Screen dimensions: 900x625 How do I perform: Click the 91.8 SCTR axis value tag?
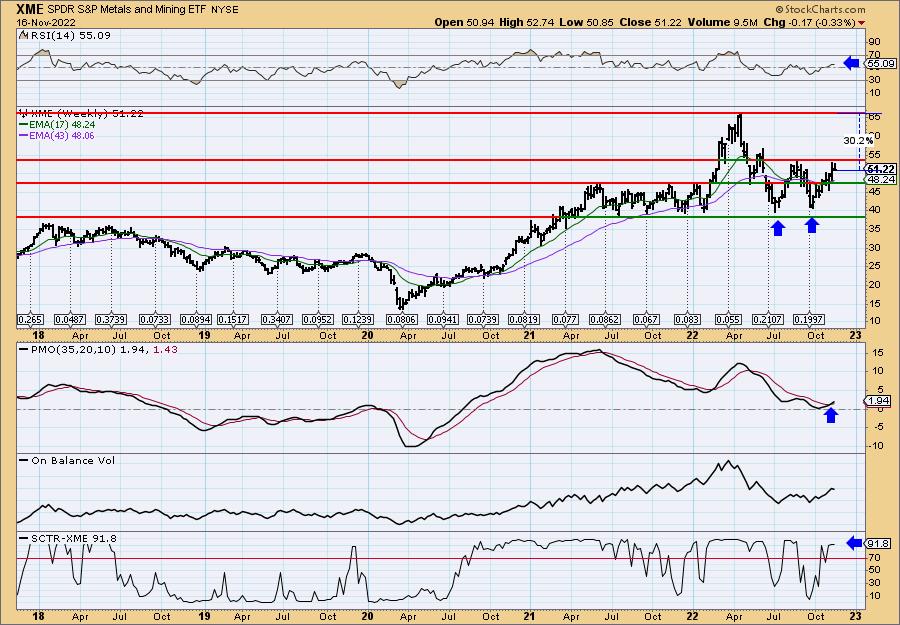(879, 543)
